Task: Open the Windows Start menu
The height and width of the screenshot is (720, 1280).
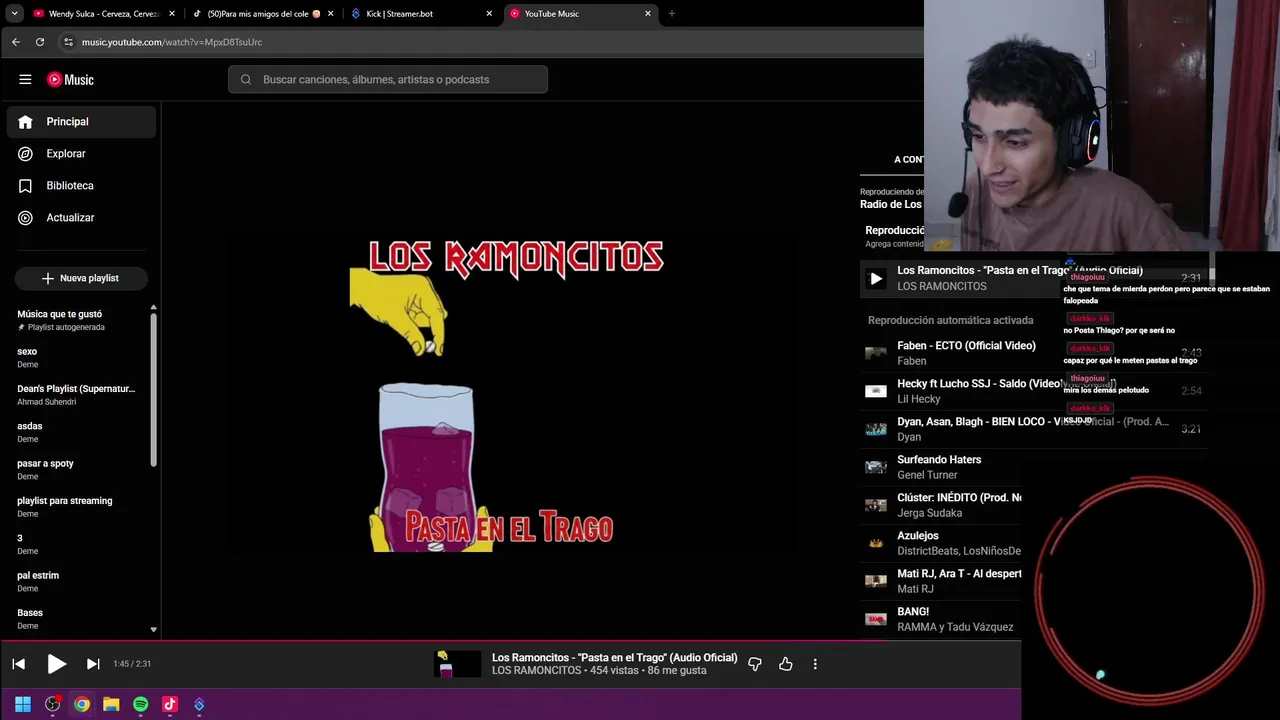Action: (23, 704)
